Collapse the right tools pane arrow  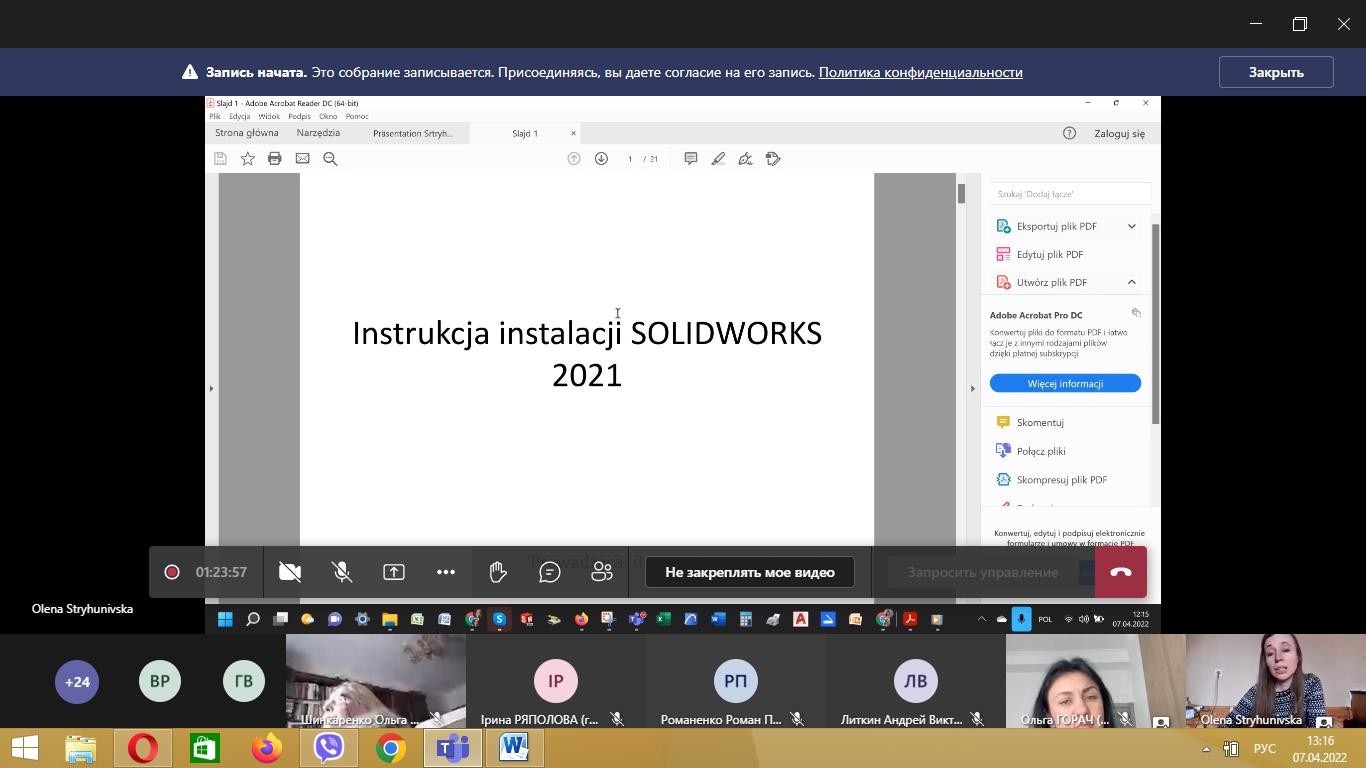point(972,388)
